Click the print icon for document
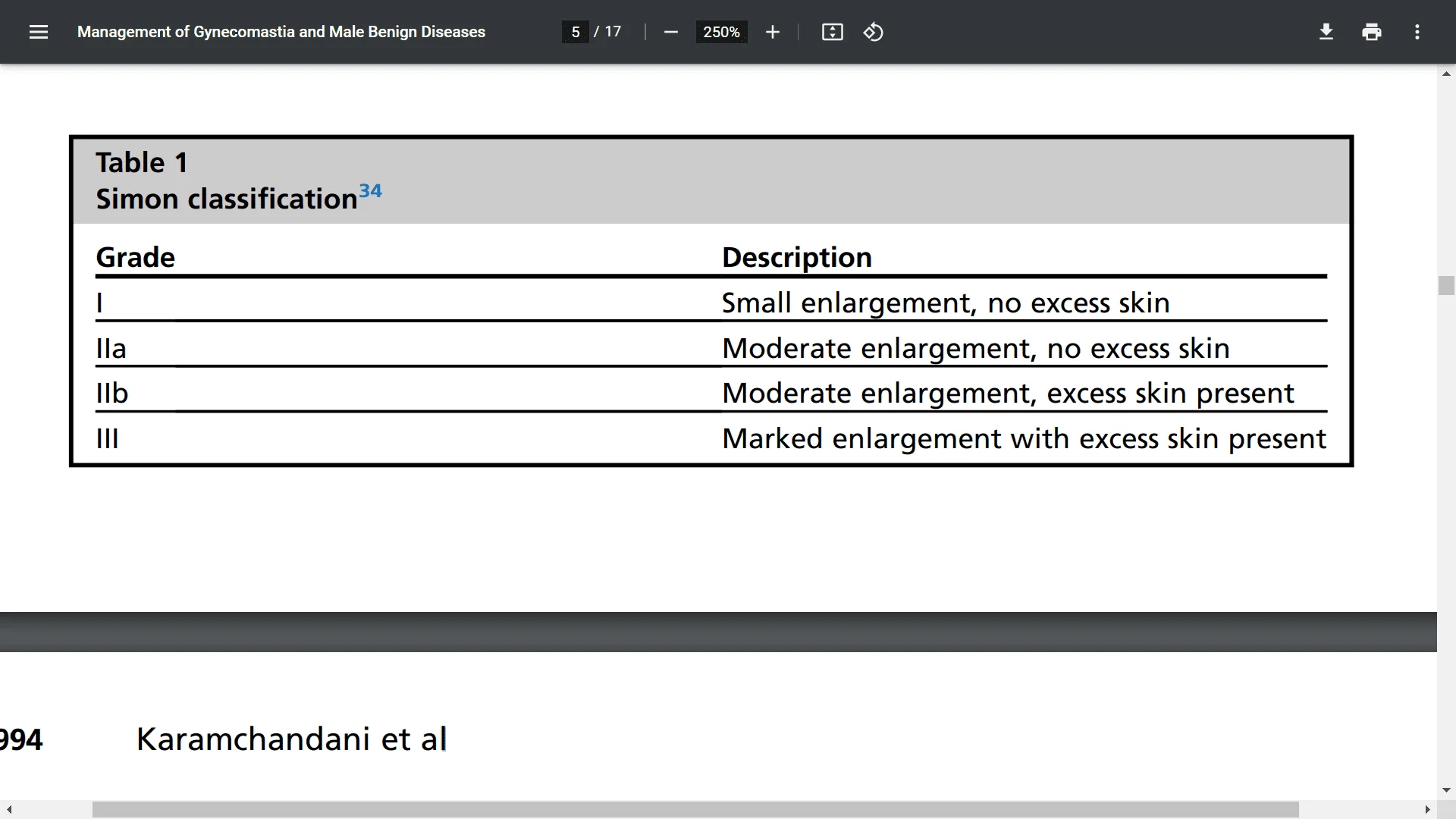This screenshot has height=819, width=1456. pyautogui.click(x=1372, y=32)
